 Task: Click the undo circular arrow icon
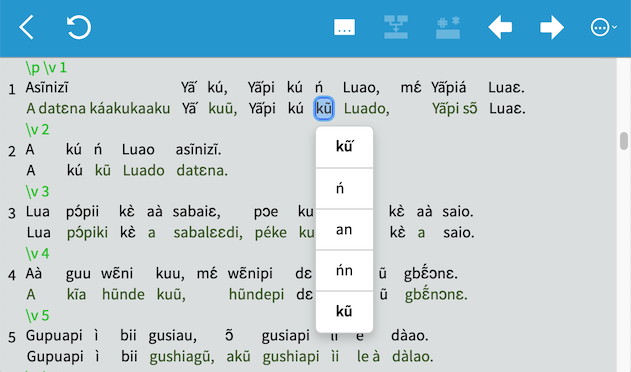[x=78, y=27]
